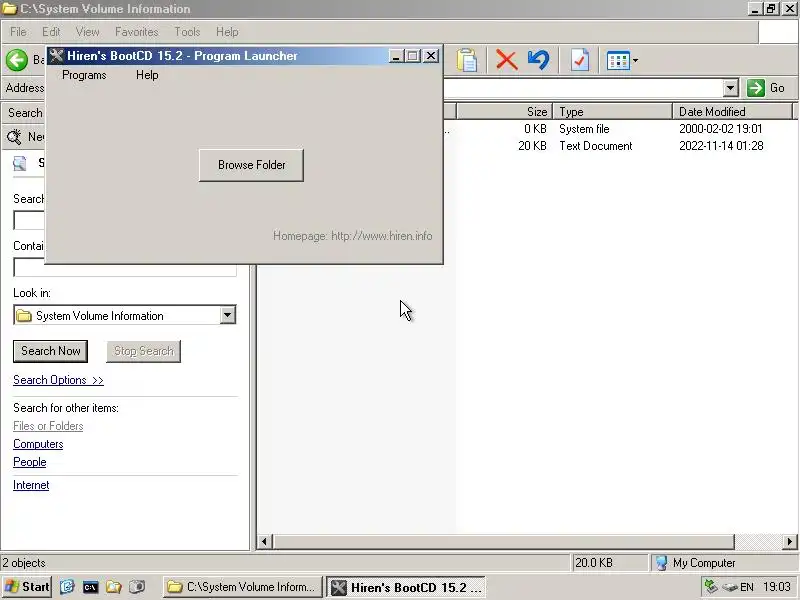800x600 pixels.
Task: Click the 2 objects status bar text
Action: (24, 563)
